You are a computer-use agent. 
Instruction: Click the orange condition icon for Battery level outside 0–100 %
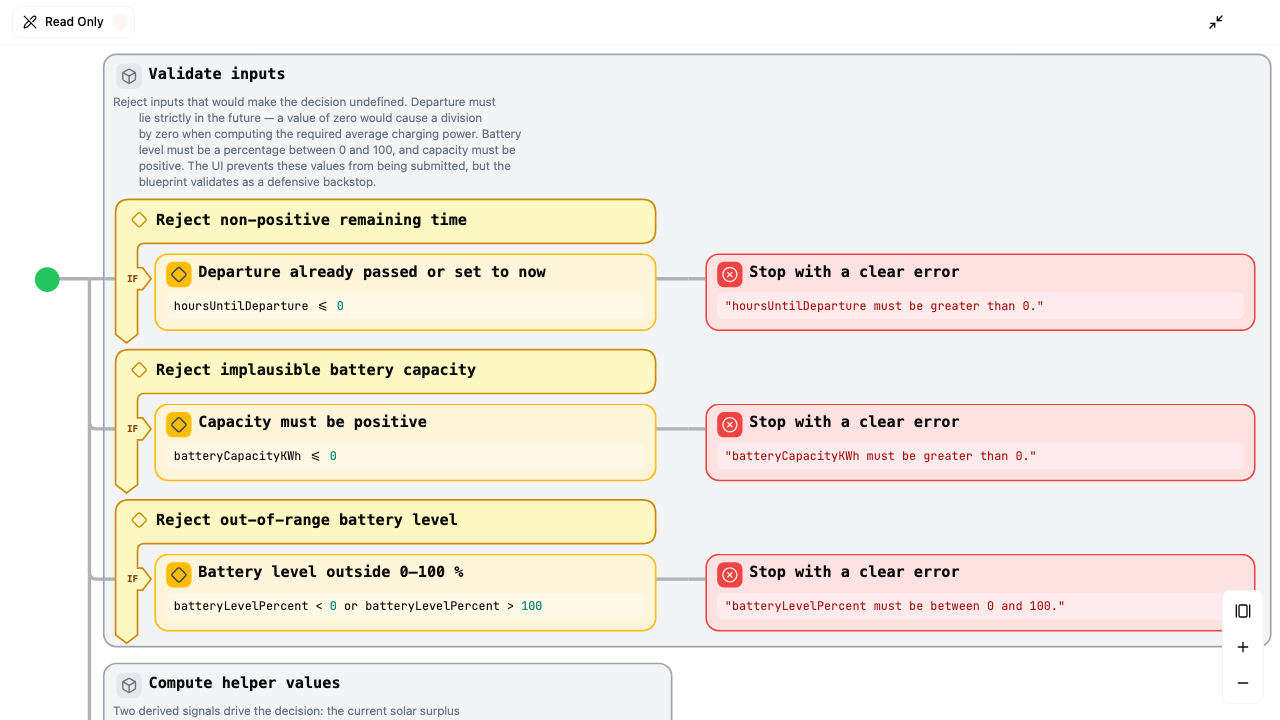pos(179,573)
